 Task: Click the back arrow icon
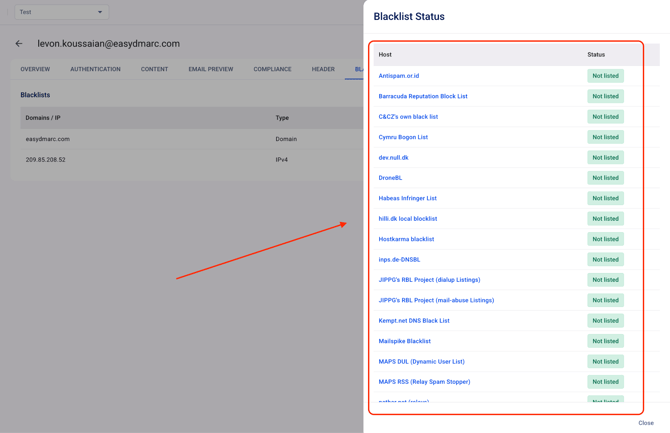click(x=19, y=44)
